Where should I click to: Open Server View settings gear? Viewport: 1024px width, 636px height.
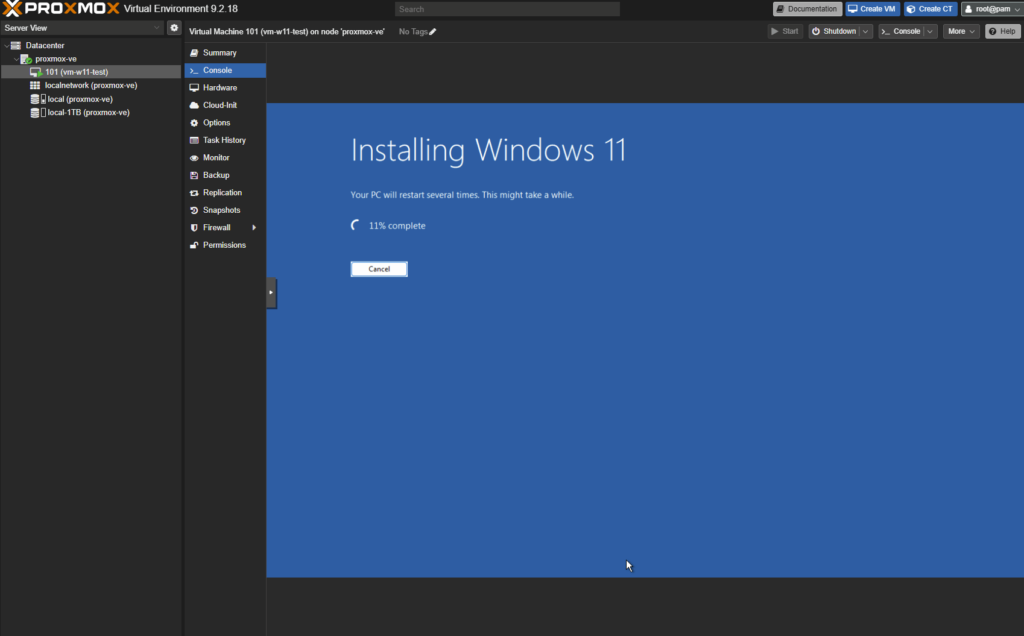[174, 27]
